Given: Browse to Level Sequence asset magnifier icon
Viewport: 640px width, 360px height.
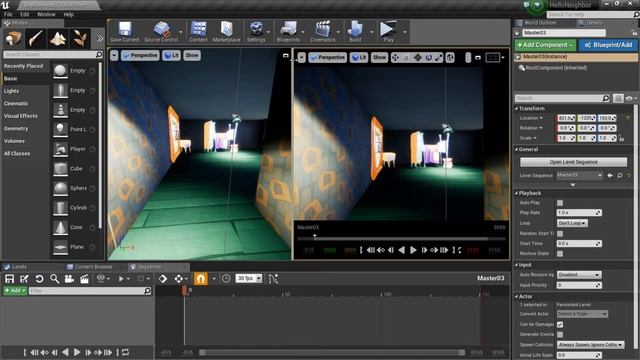Looking at the screenshot, I should (620, 175).
